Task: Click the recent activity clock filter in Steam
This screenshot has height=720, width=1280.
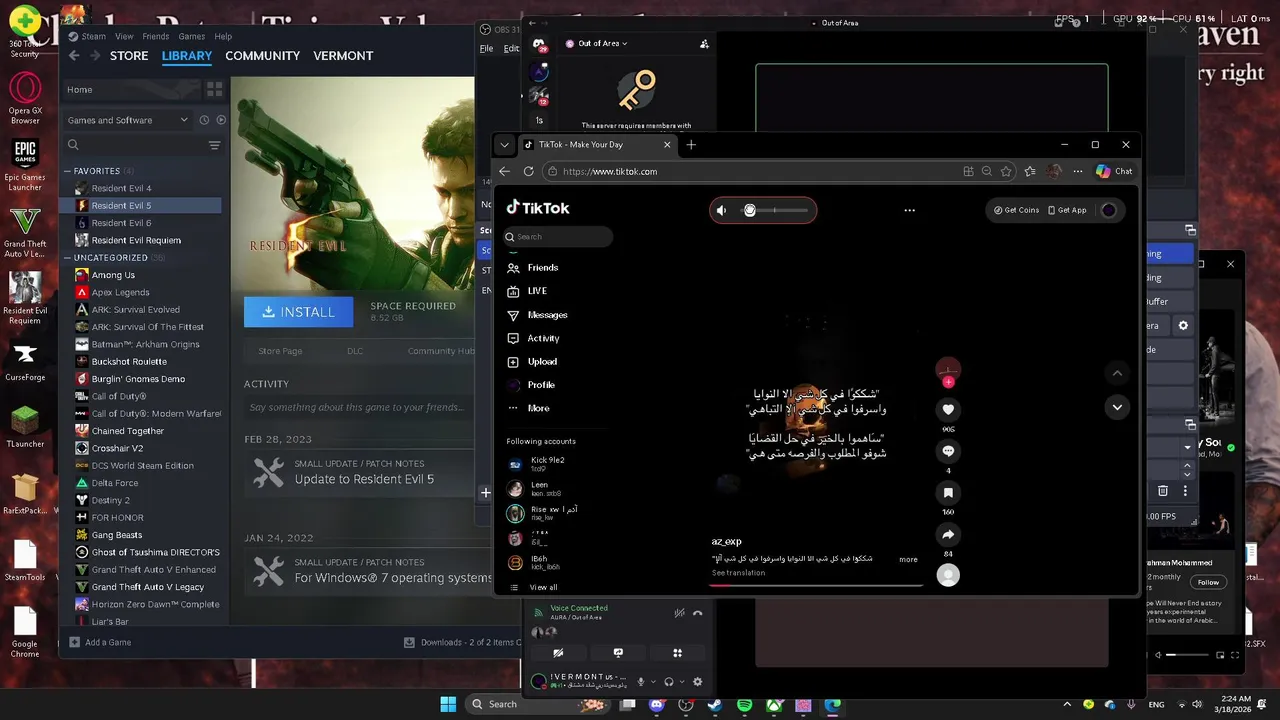Action: (204, 120)
